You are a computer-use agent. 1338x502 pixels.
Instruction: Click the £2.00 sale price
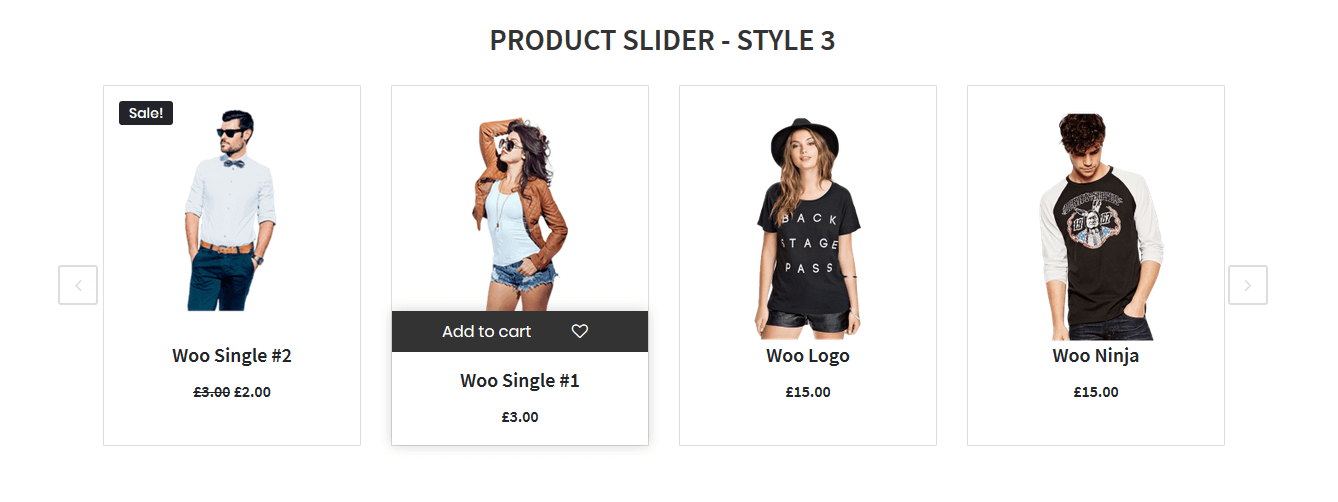[252, 392]
